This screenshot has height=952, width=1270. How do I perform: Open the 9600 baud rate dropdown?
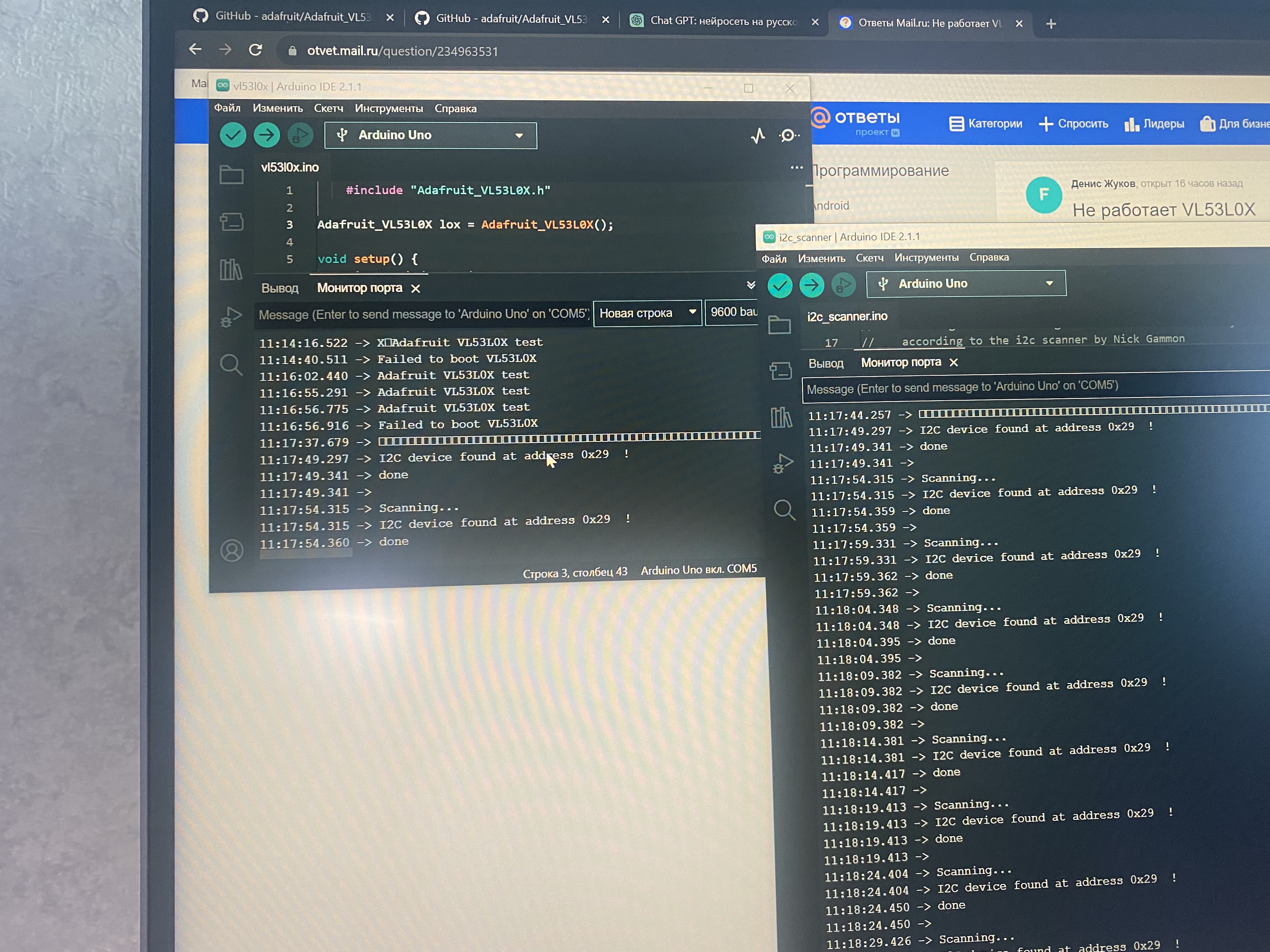click(732, 312)
